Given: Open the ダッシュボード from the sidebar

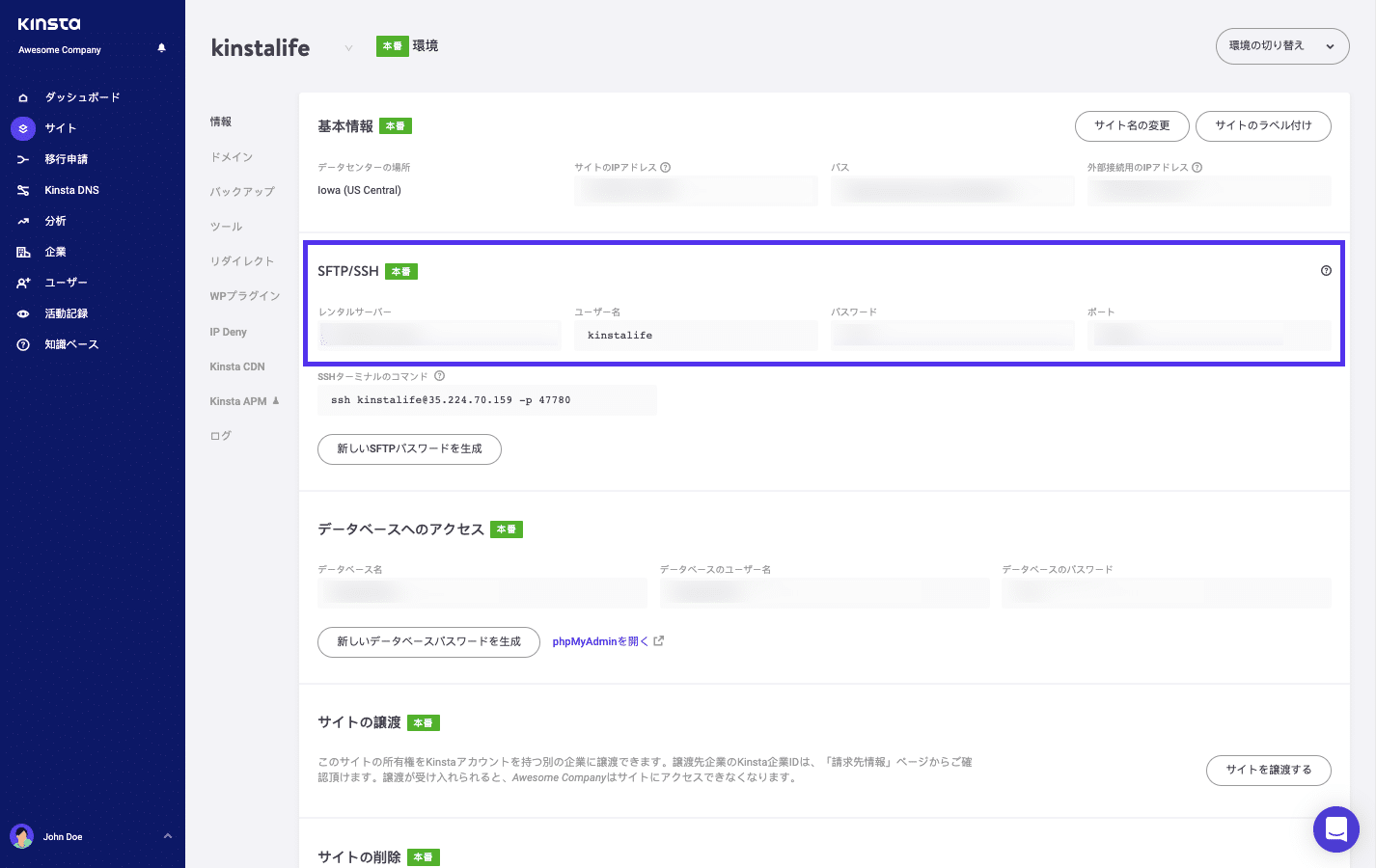Looking at the screenshot, I should [x=82, y=96].
